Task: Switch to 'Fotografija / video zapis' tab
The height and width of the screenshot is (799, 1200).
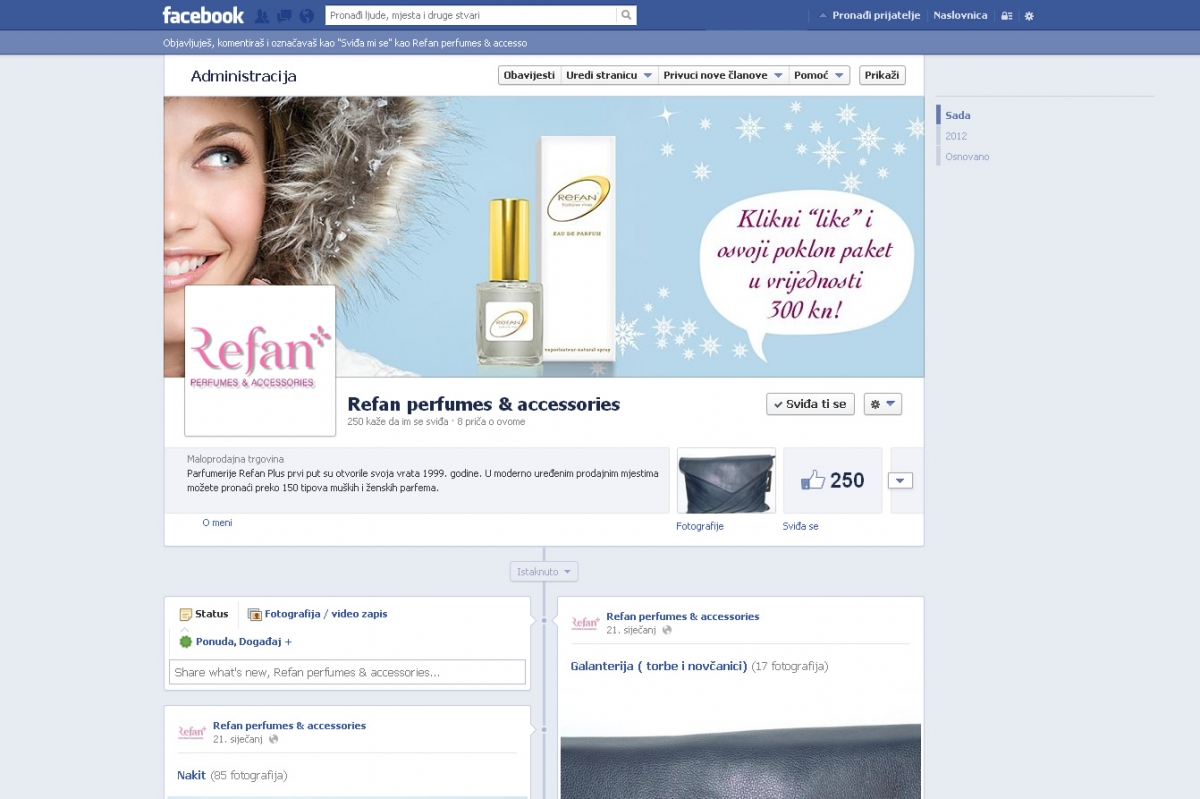Action: pyautogui.click(x=318, y=614)
